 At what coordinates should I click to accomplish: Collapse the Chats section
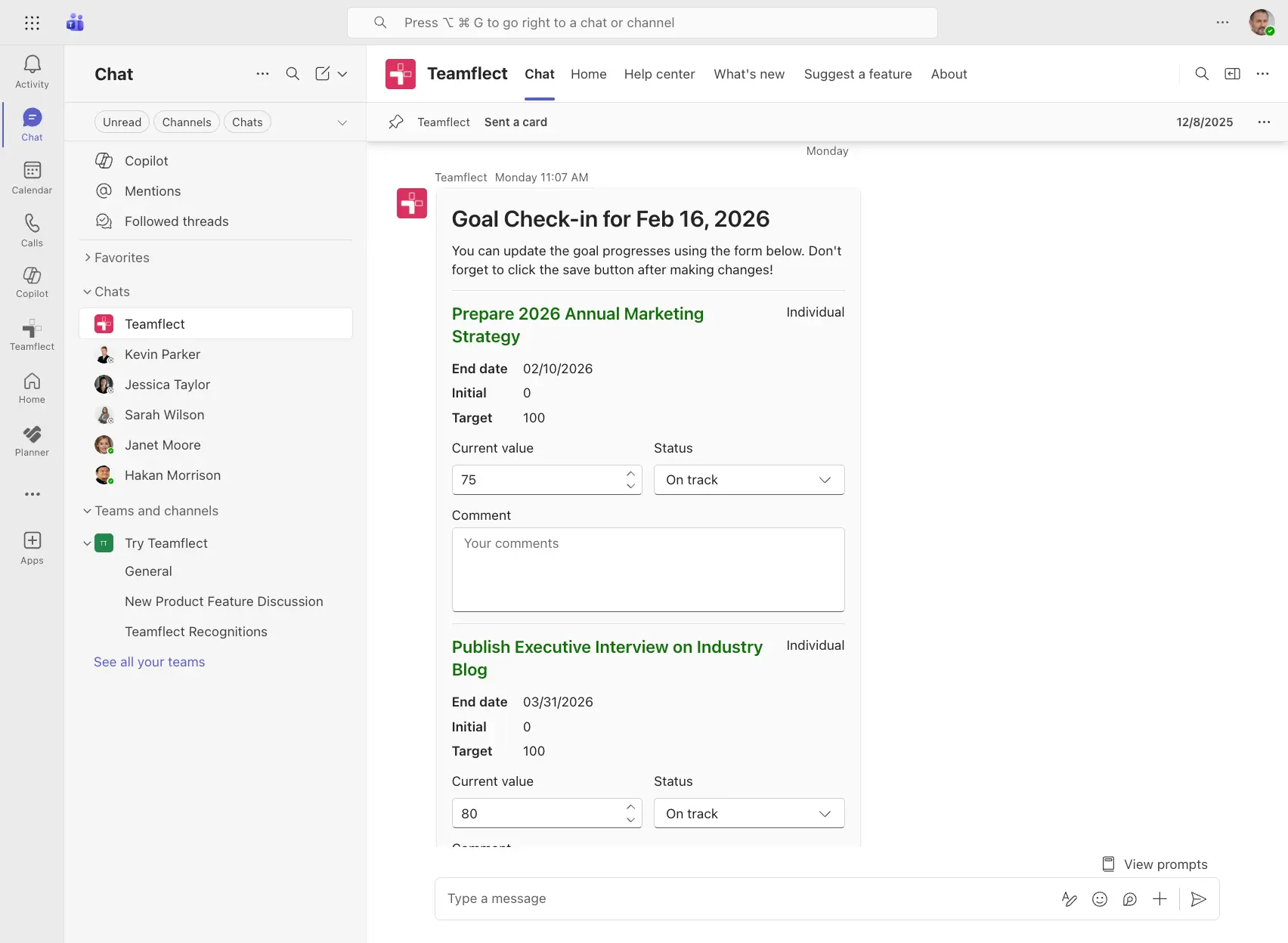88,291
